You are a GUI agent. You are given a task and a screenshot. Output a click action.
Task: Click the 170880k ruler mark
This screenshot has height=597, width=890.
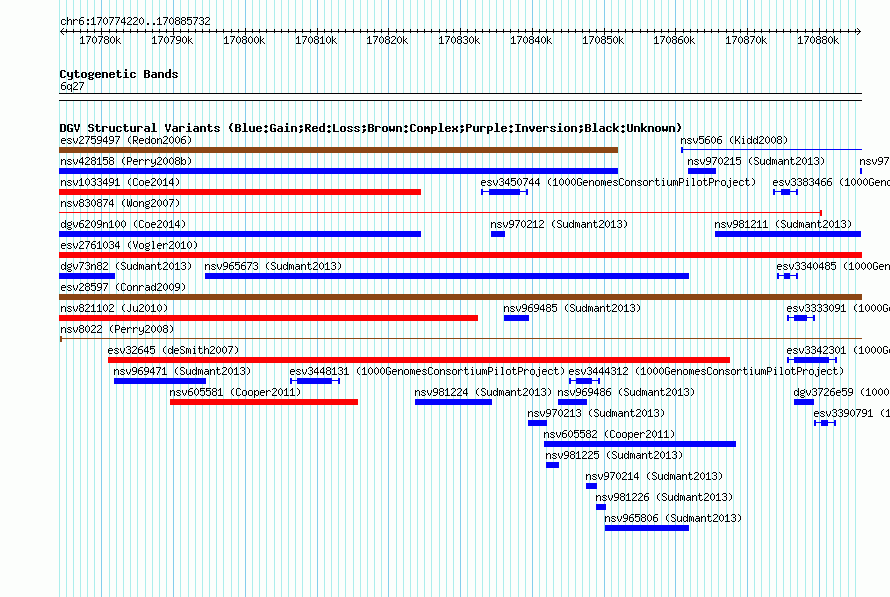coord(818,40)
